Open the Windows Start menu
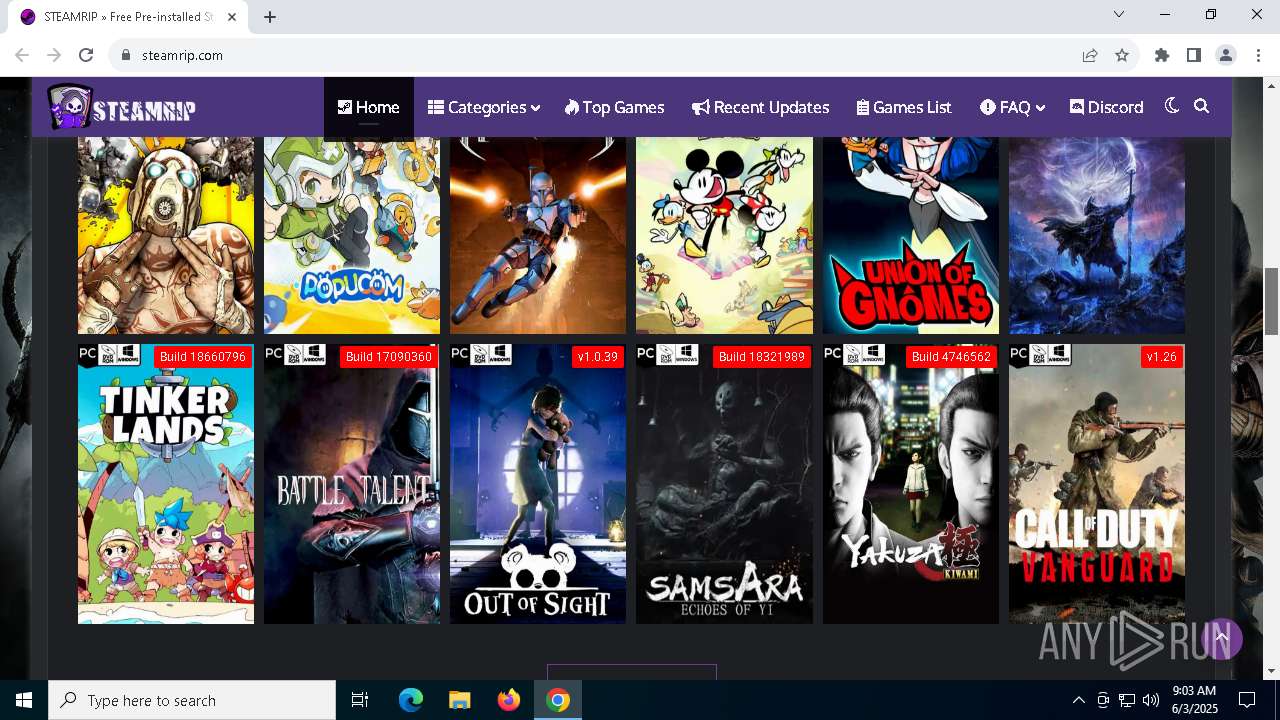1280x720 pixels. (24, 700)
